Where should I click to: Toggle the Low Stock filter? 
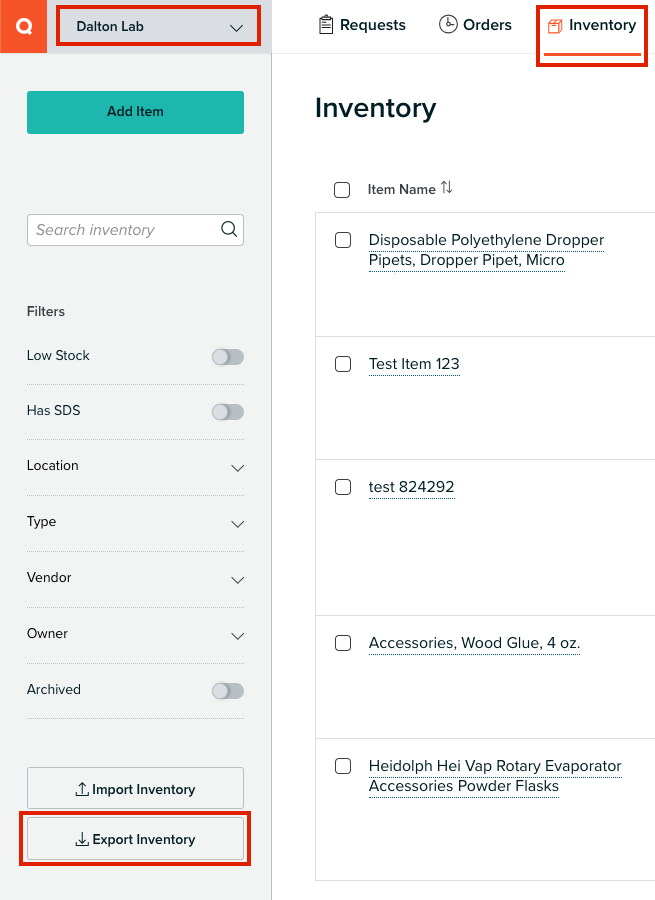coord(228,356)
